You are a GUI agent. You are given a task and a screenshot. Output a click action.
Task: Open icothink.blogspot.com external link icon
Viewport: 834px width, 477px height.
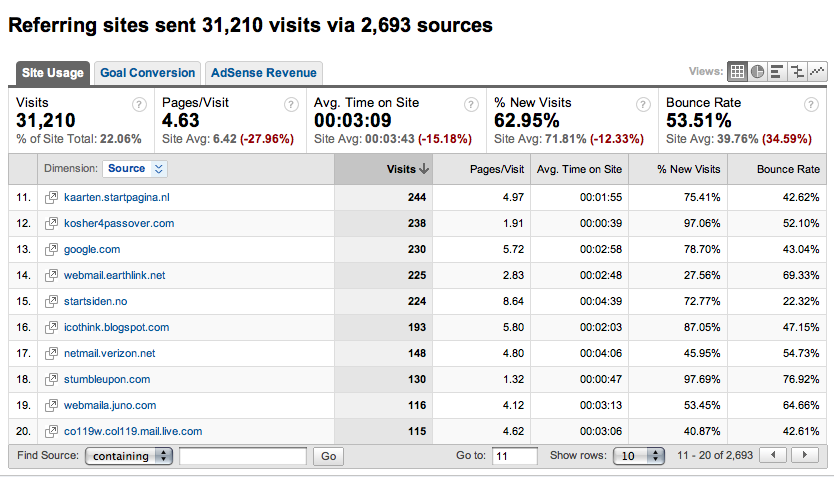tap(51, 328)
